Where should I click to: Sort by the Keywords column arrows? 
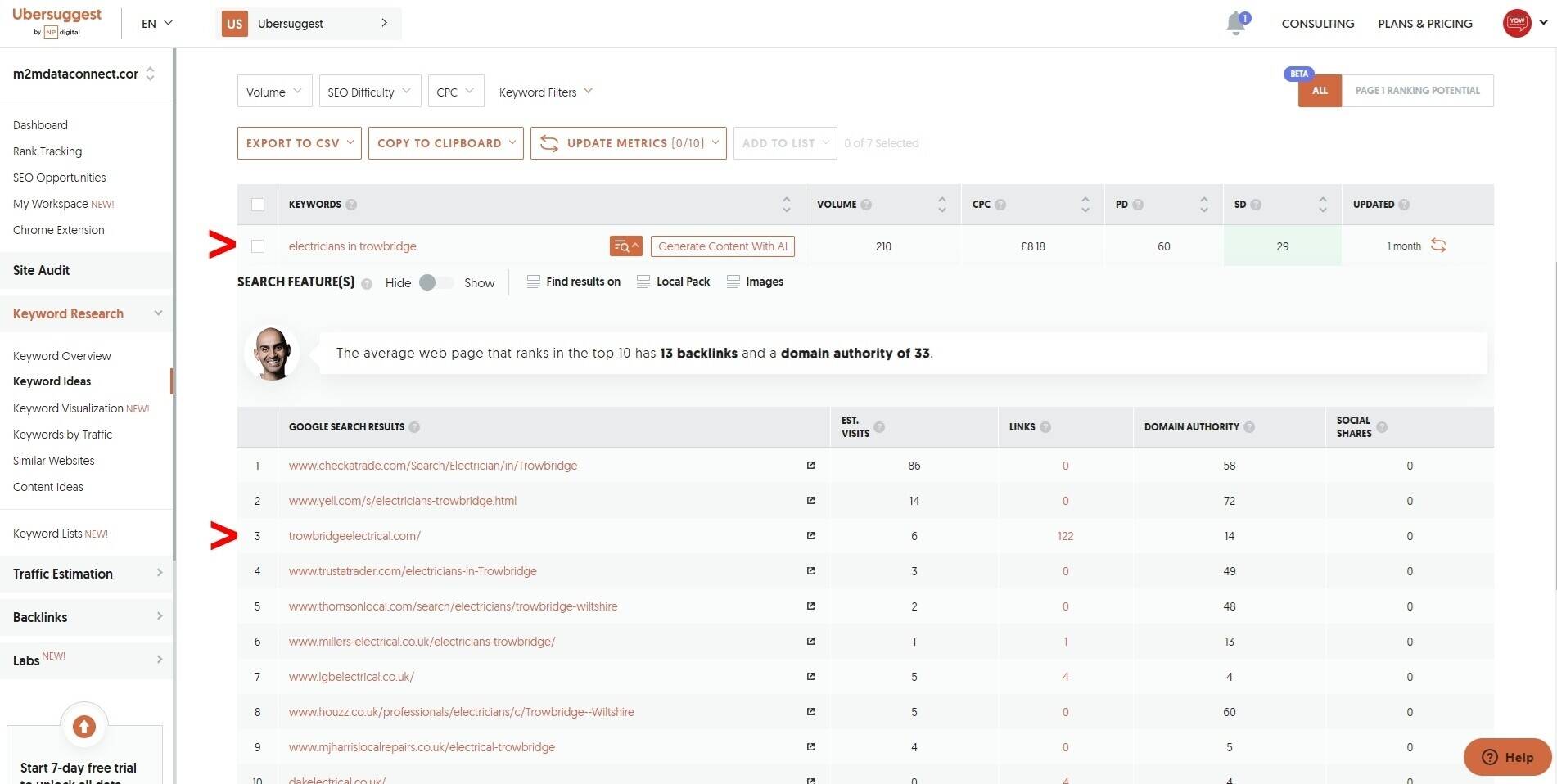click(x=786, y=205)
